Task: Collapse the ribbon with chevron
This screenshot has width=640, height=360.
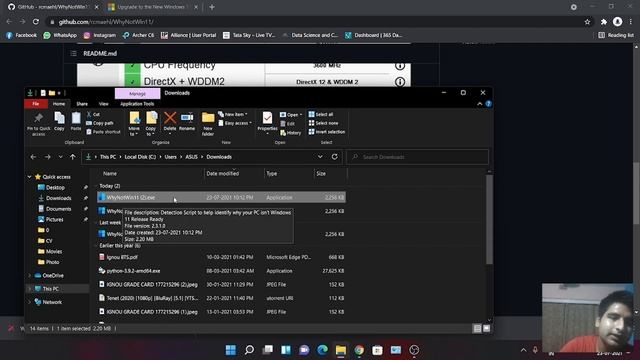Action: coord(480,104)
